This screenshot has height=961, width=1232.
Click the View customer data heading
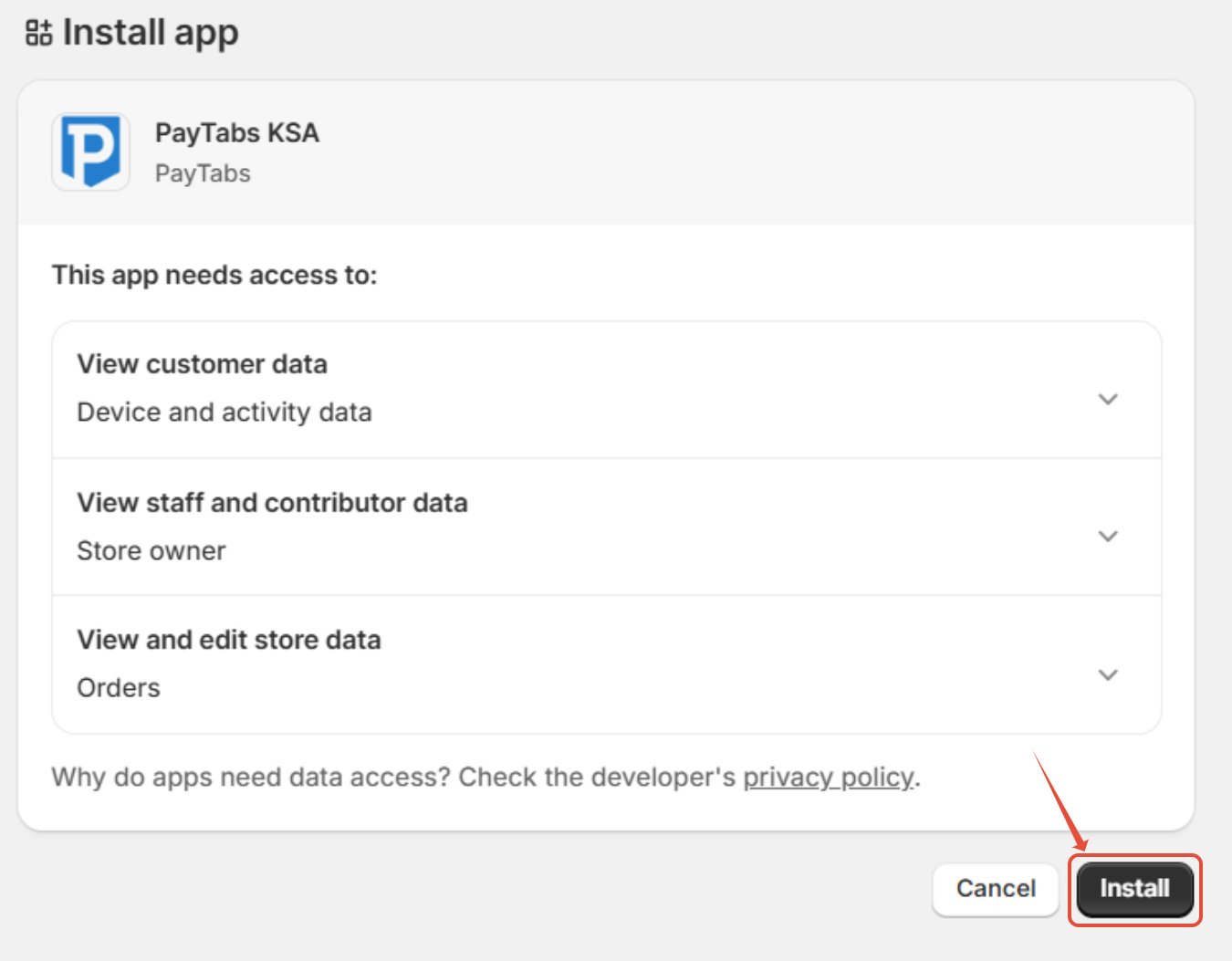tap(202, 364)
